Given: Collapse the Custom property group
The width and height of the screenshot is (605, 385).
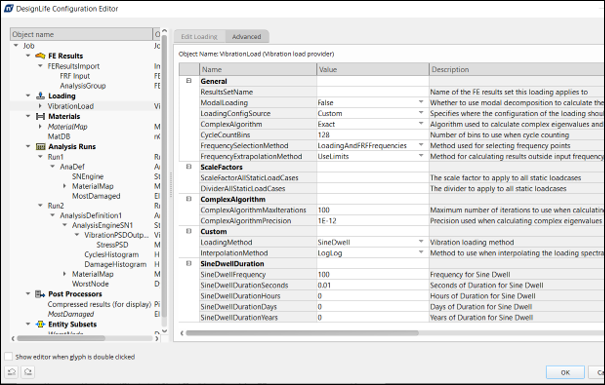Looking at the screenshot, I should point(189,231).
